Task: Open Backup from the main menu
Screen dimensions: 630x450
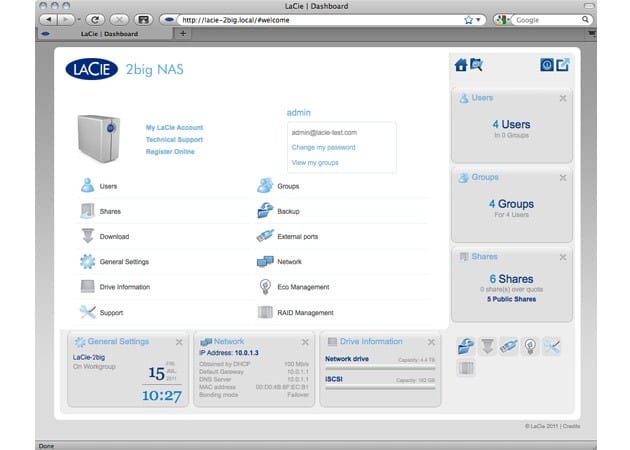Action: (x=288, y=211)
